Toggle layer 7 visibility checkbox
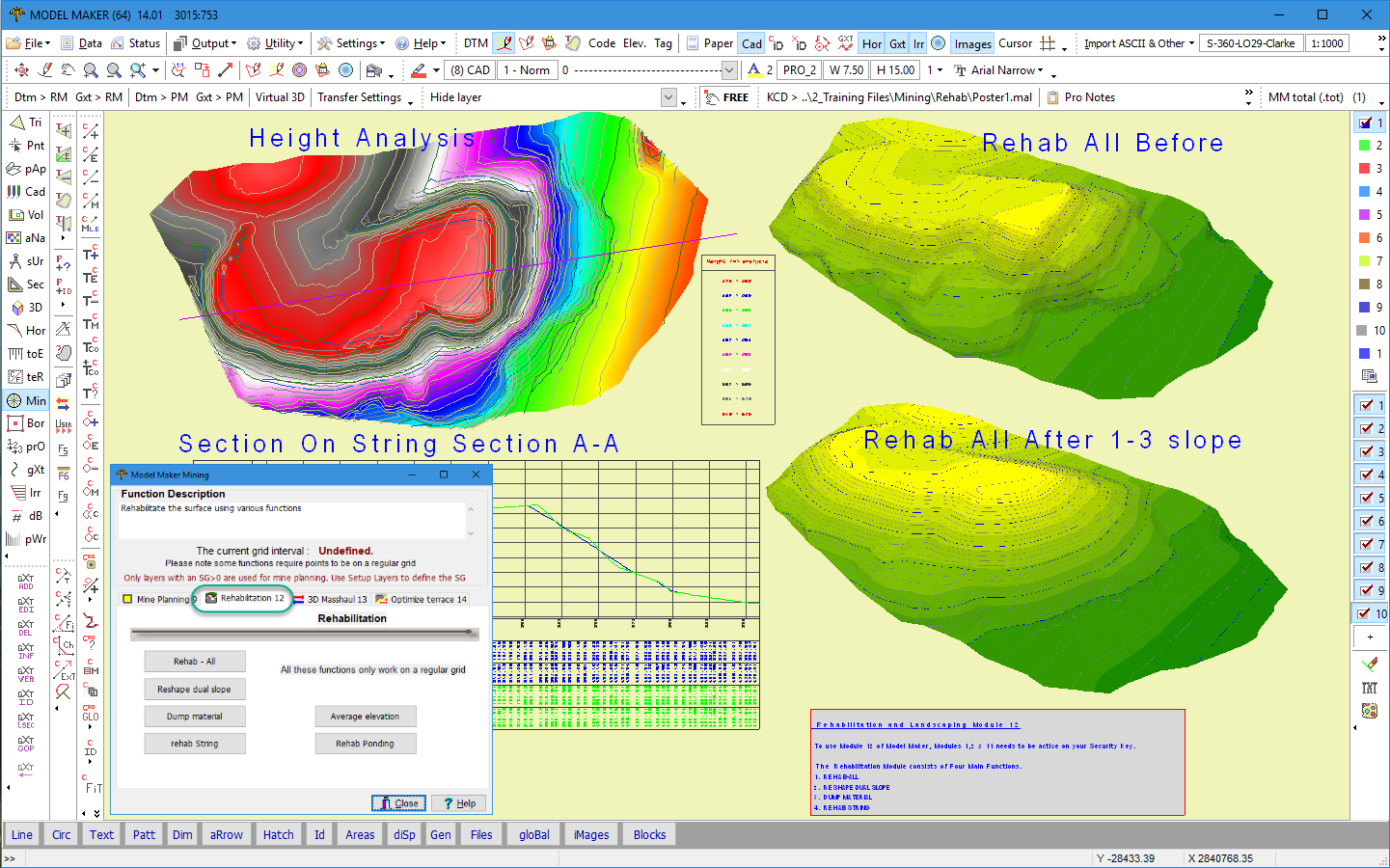 pyautogui.click(x=1366, y=544)
